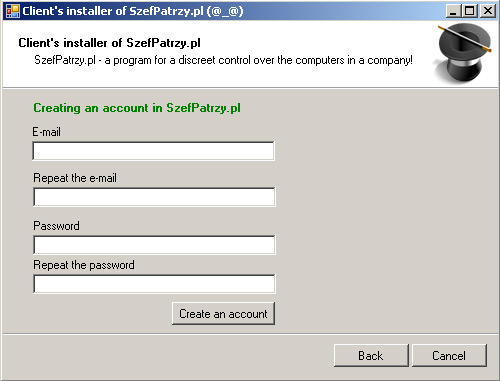Click the top hat logo icon

tap(464, 53)
